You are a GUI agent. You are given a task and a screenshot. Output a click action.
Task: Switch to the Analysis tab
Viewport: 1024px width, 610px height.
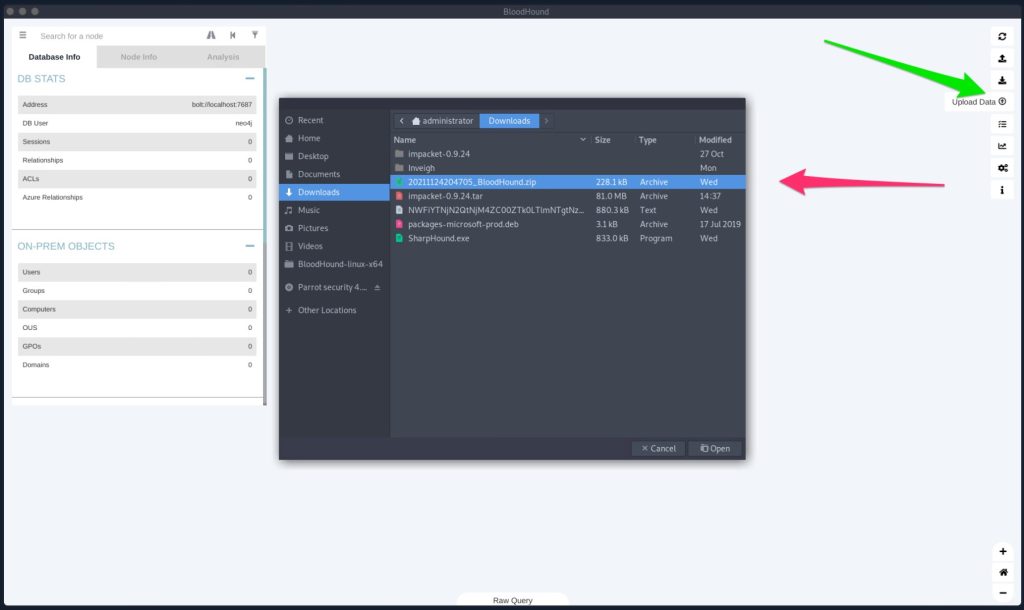223,57
